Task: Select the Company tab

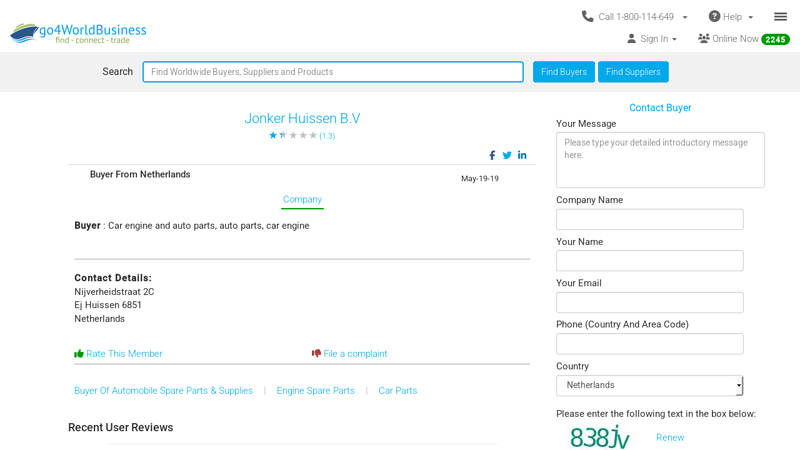Action: tap(303, 199)
